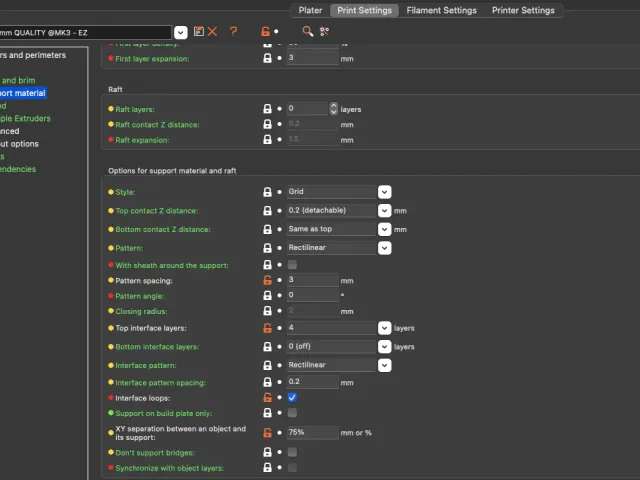640x480 pixels.
Task: Open the Interface pattern dropdown
Action: [x=384, y=365]
